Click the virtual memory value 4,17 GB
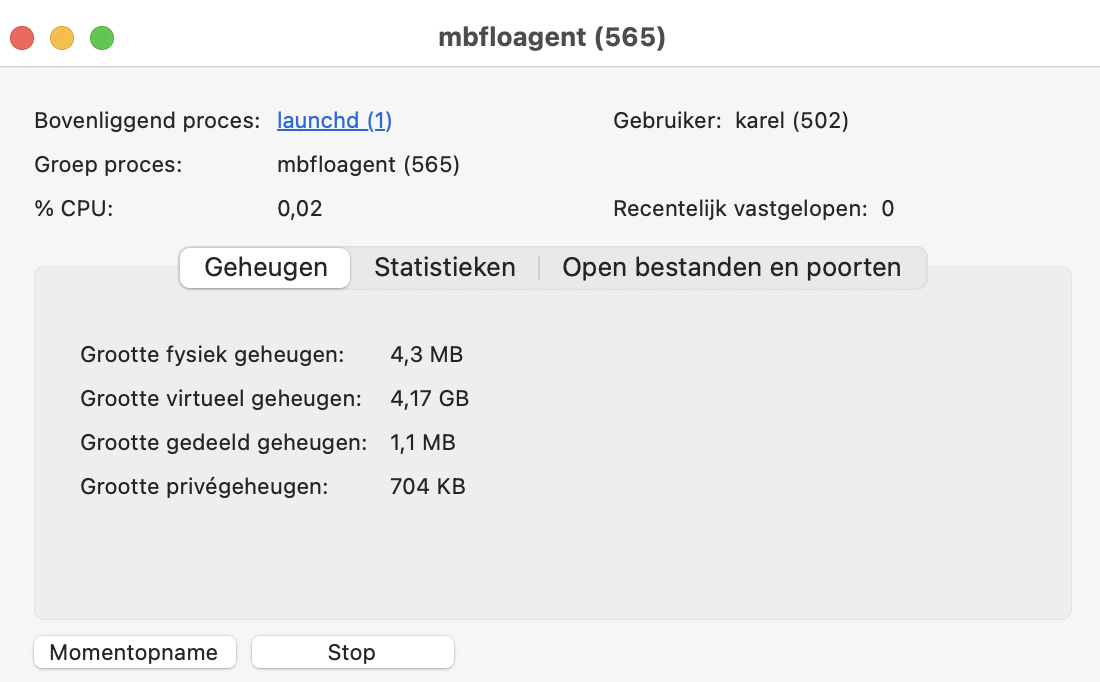The image size is (1100, 682). pyautogui.click(x=430, y=399)
